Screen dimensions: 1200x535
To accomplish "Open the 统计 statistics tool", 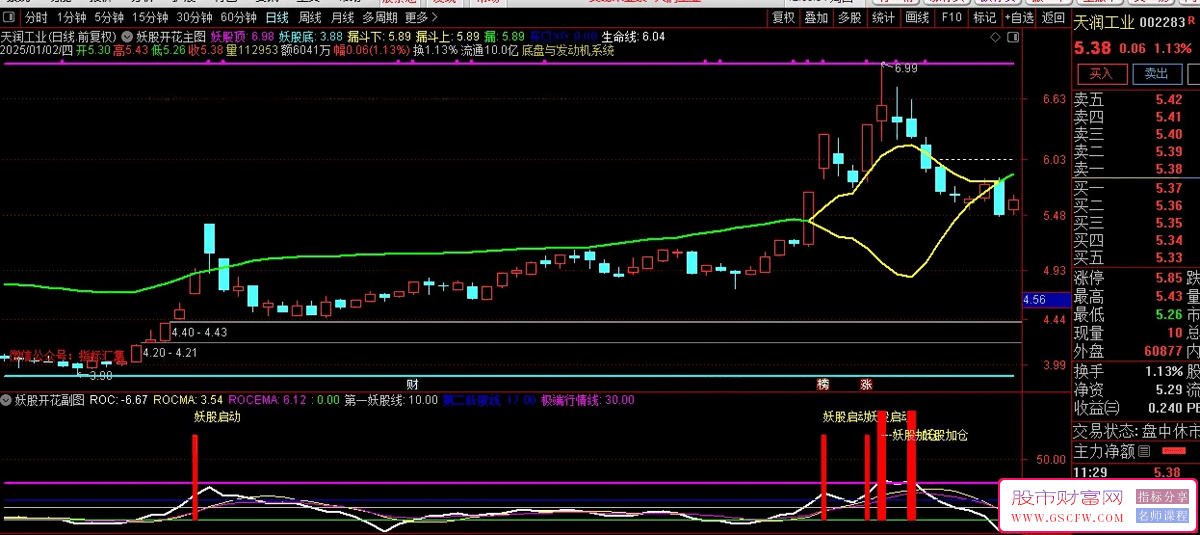I will (x=883, y=17).
